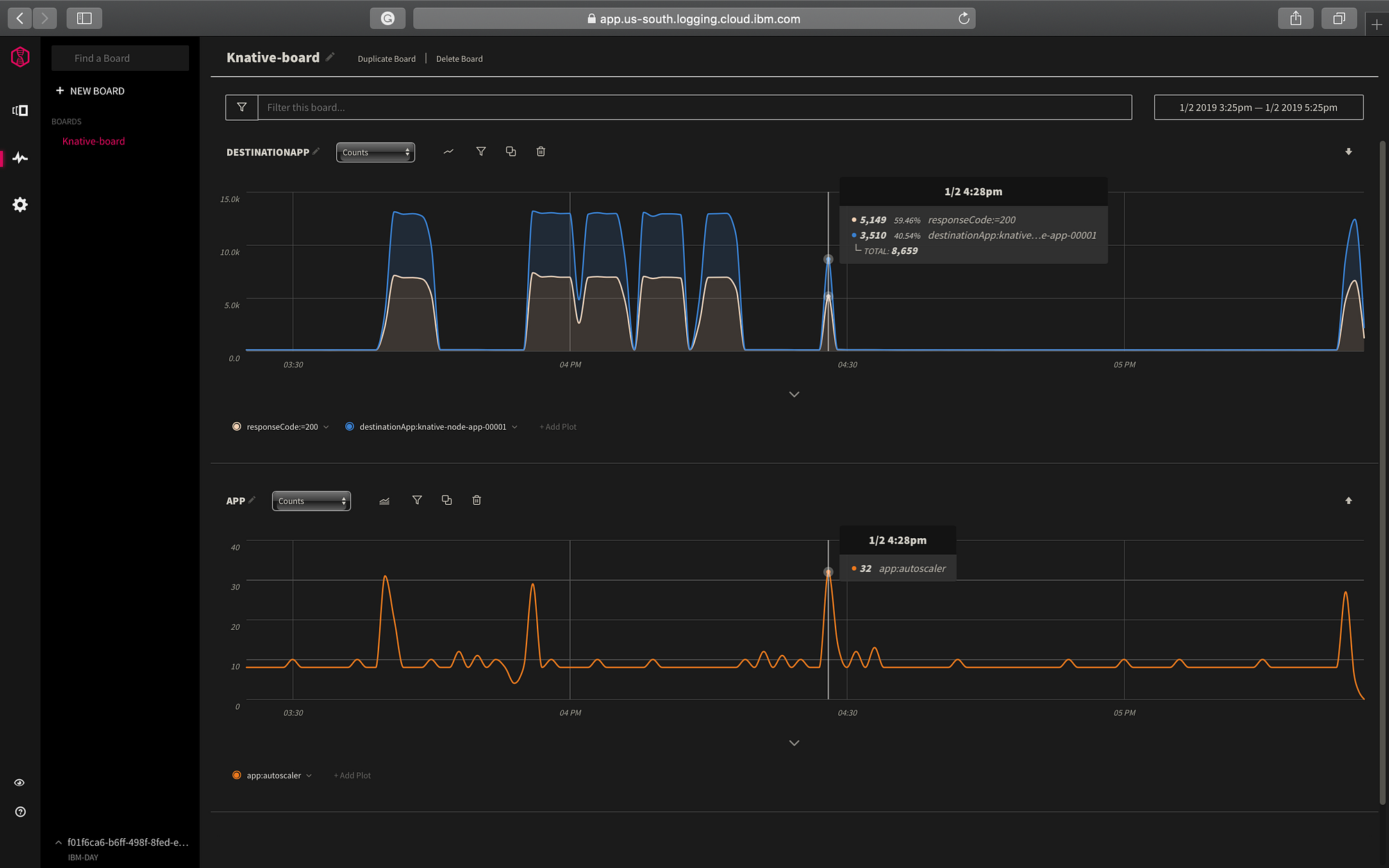Open the Boards graph icon in sidebar
Image resolution: width=1389 pixels, height=868 pixels.
[x=20, y=158]
